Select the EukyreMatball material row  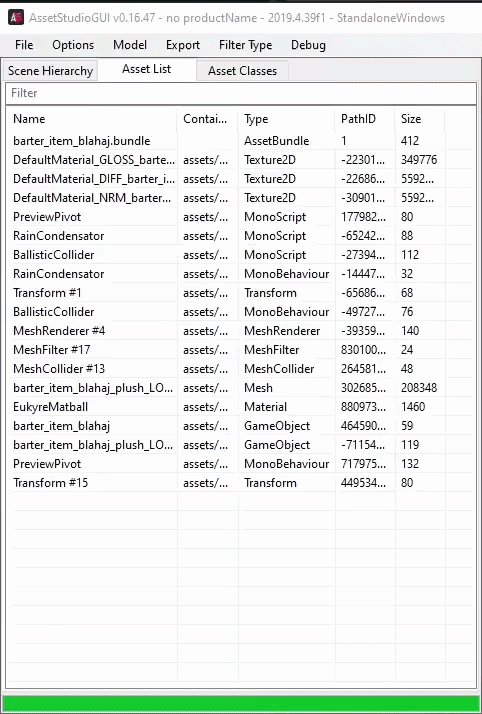point(239,407)
